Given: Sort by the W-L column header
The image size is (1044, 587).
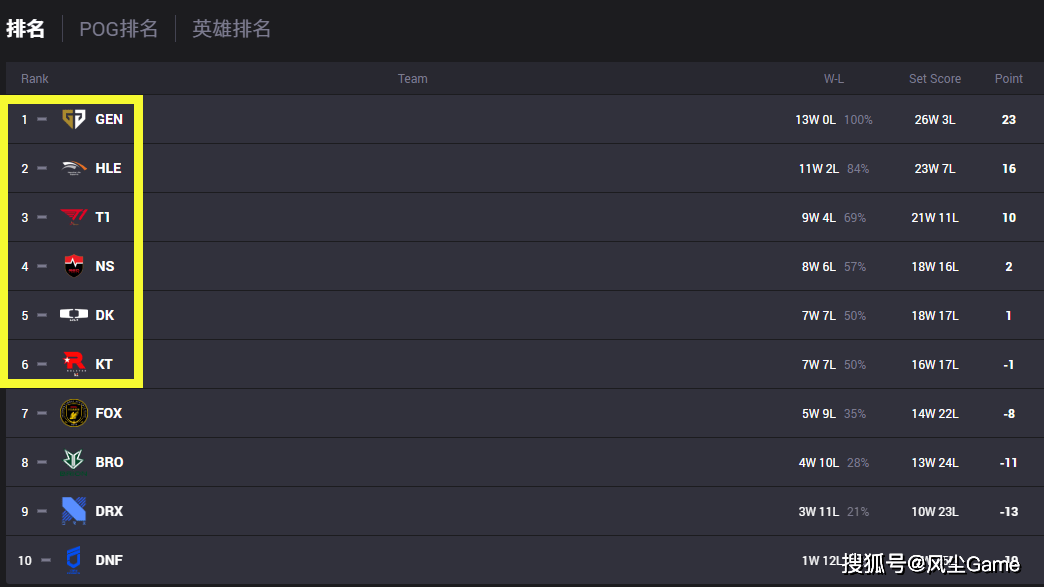Looking at the screenshot, I should coord(833,79).
